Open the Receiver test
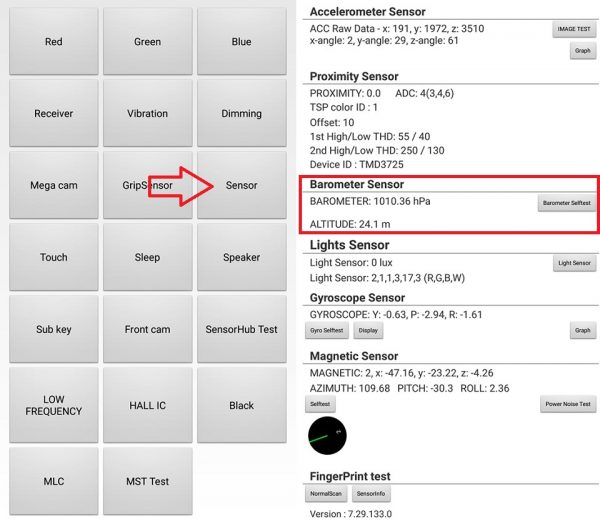The image size is (600, 526). (54, 113)
